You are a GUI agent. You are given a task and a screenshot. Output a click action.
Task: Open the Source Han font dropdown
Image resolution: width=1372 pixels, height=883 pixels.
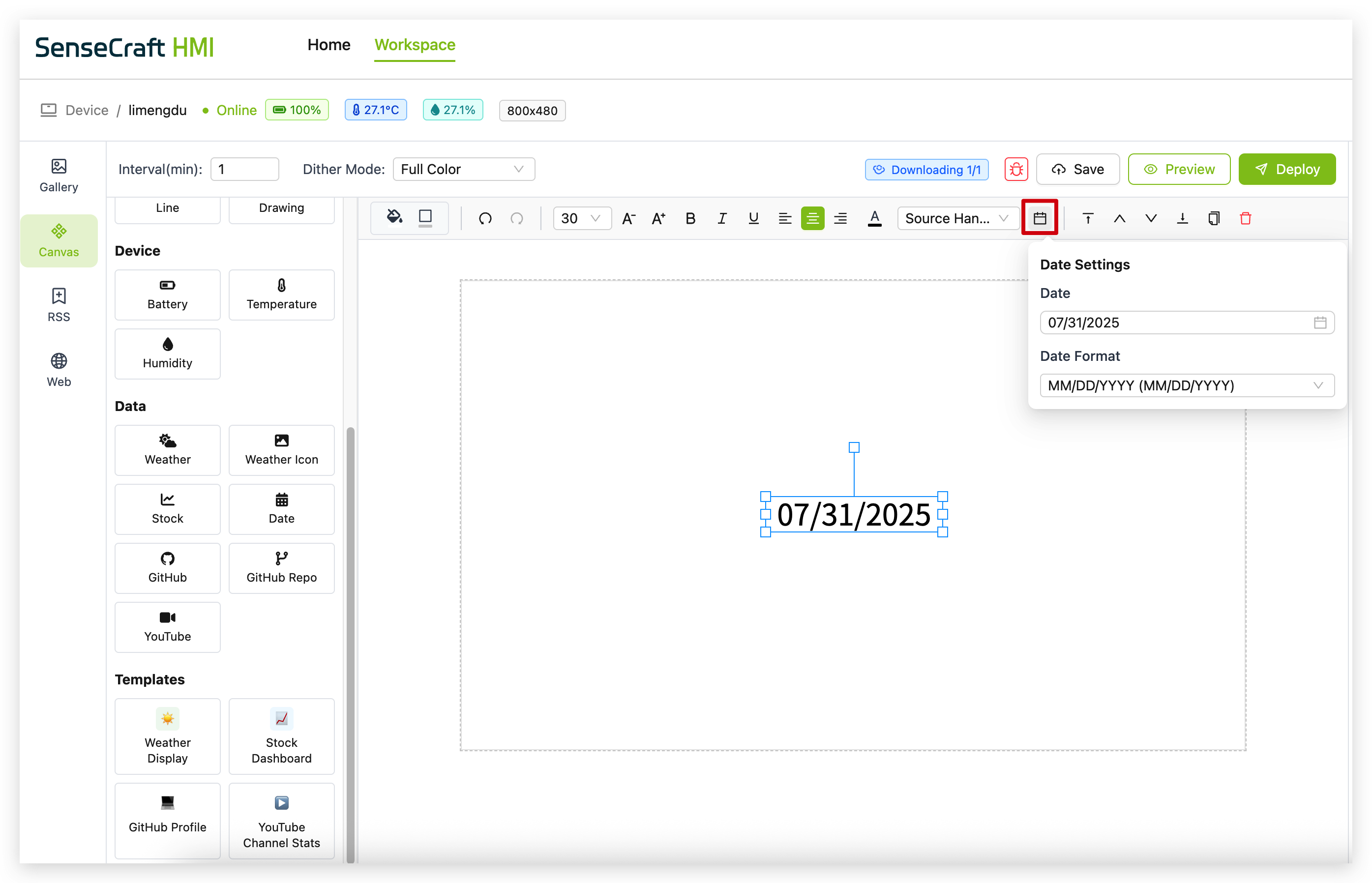click(957, 218)
